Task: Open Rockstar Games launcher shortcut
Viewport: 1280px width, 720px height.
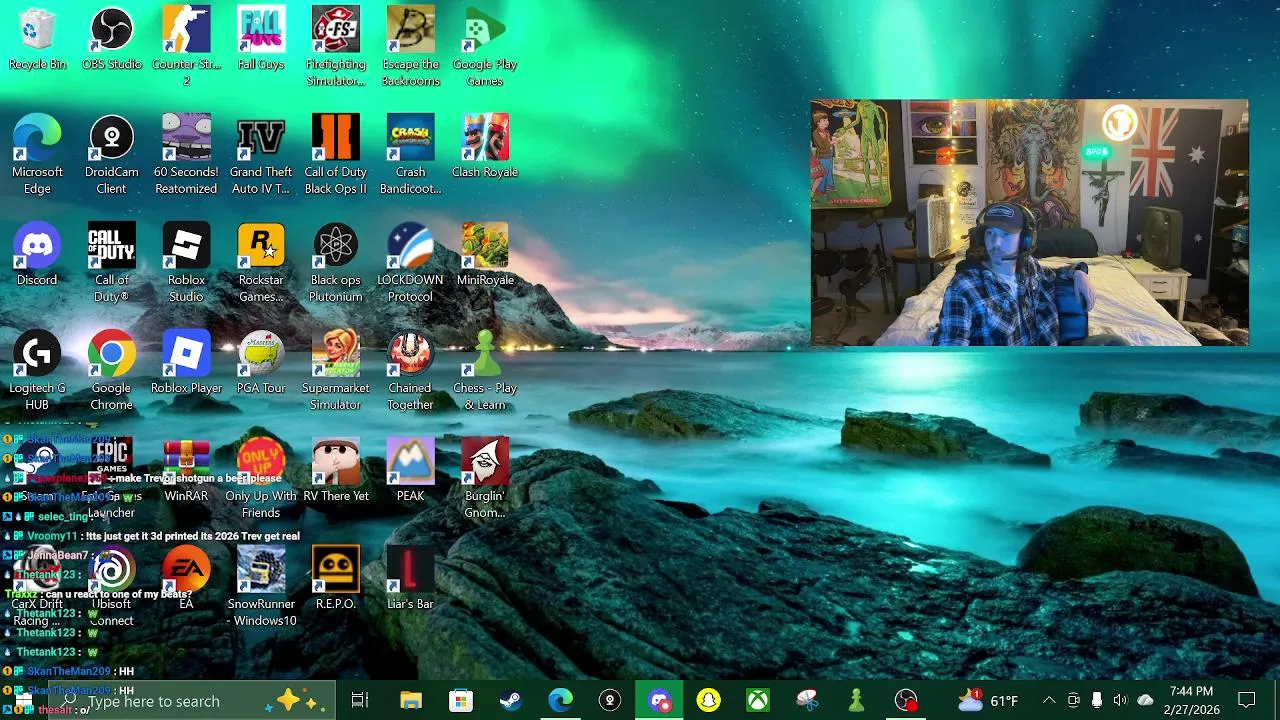Action: (x=261, y=263)
